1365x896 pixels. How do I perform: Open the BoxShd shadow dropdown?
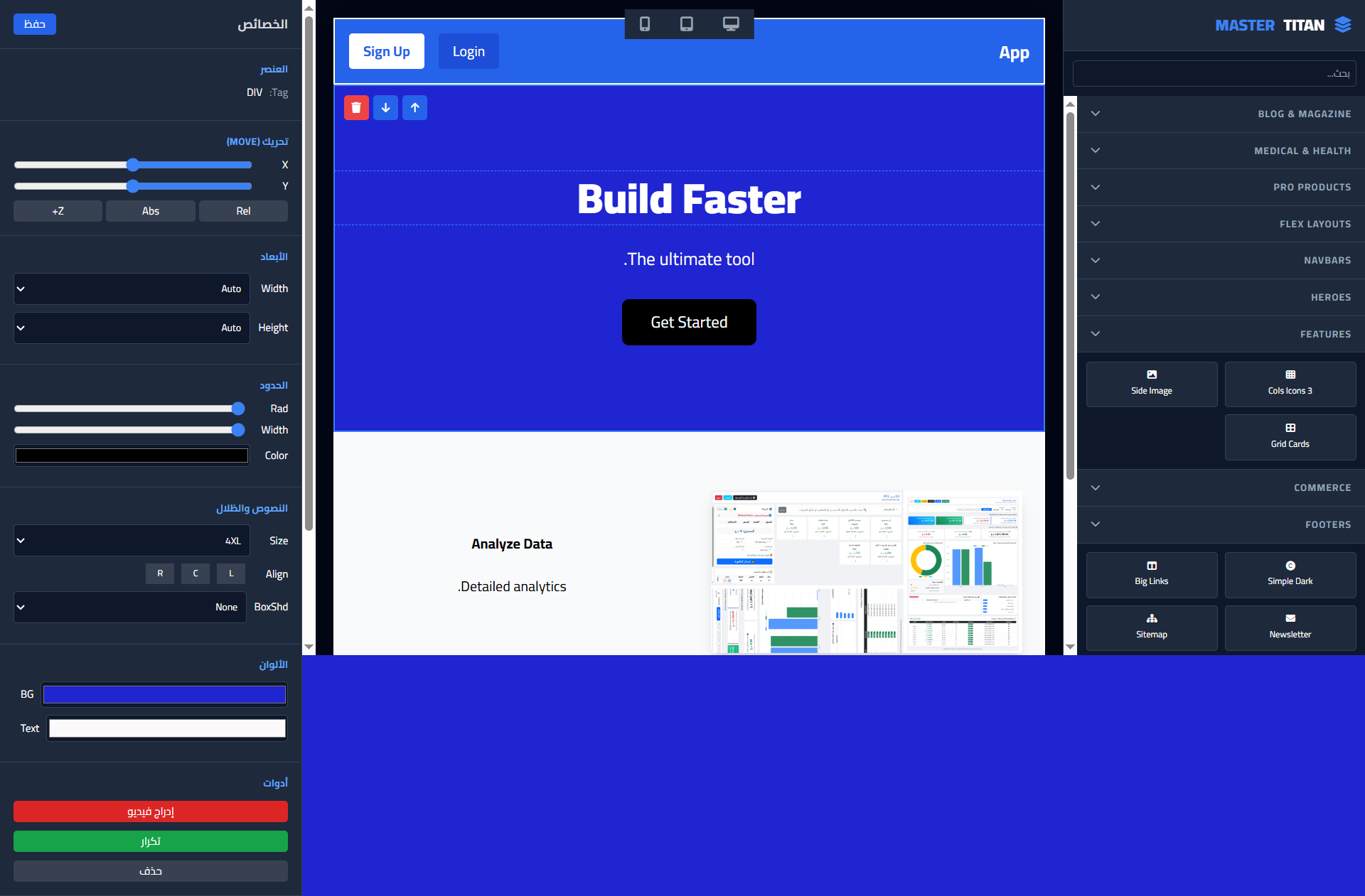pyautogui.click(x=130, y=608)
